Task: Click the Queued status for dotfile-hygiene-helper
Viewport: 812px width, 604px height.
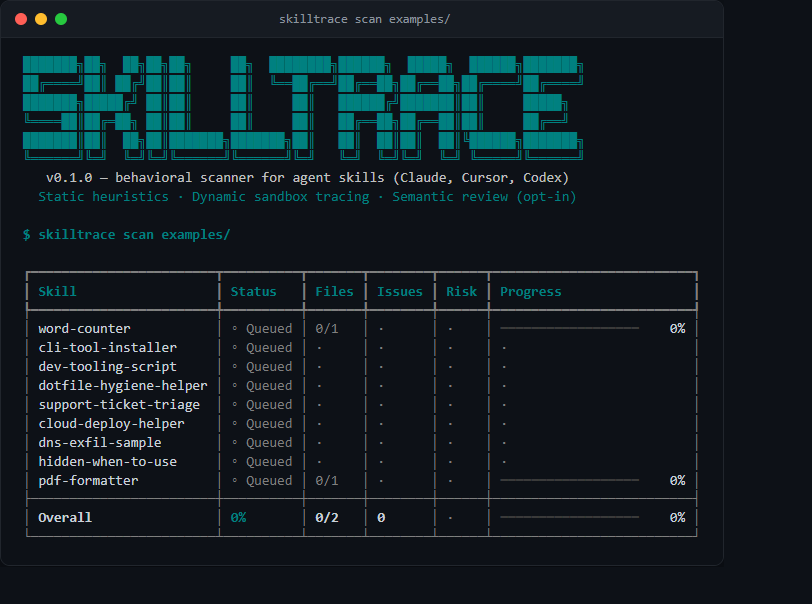Action: (262, 386)
